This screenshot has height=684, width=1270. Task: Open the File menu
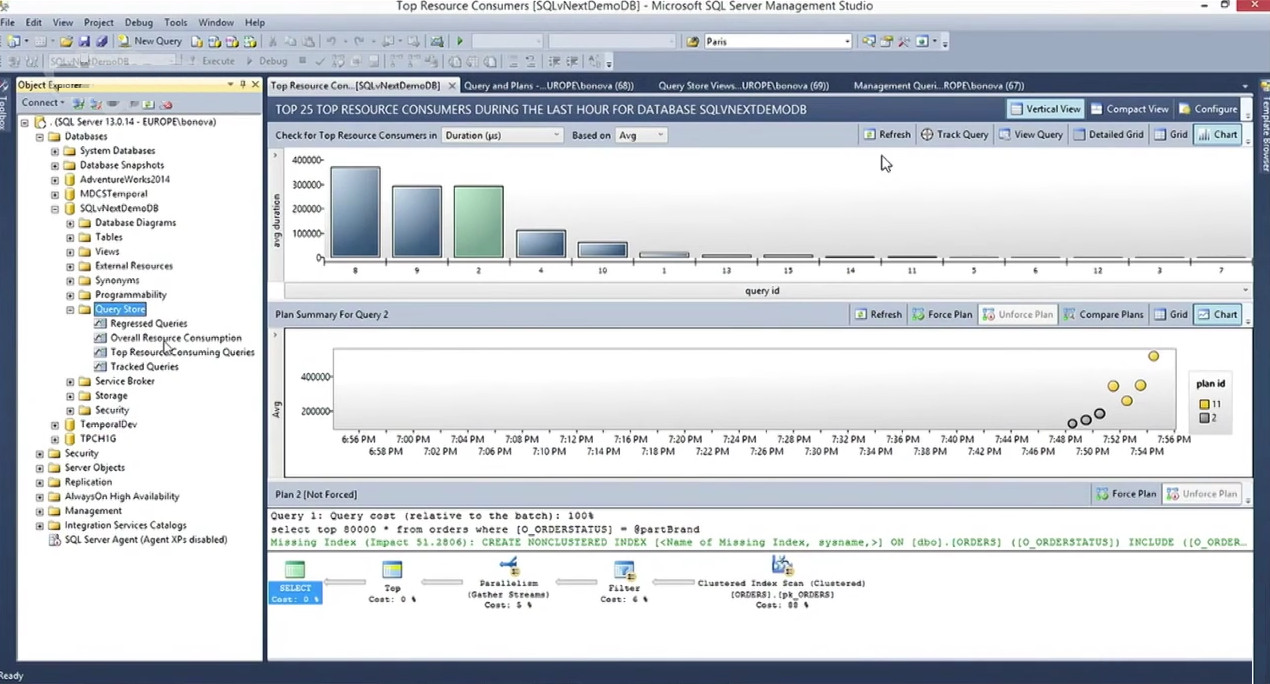click(x=8, y=22)
